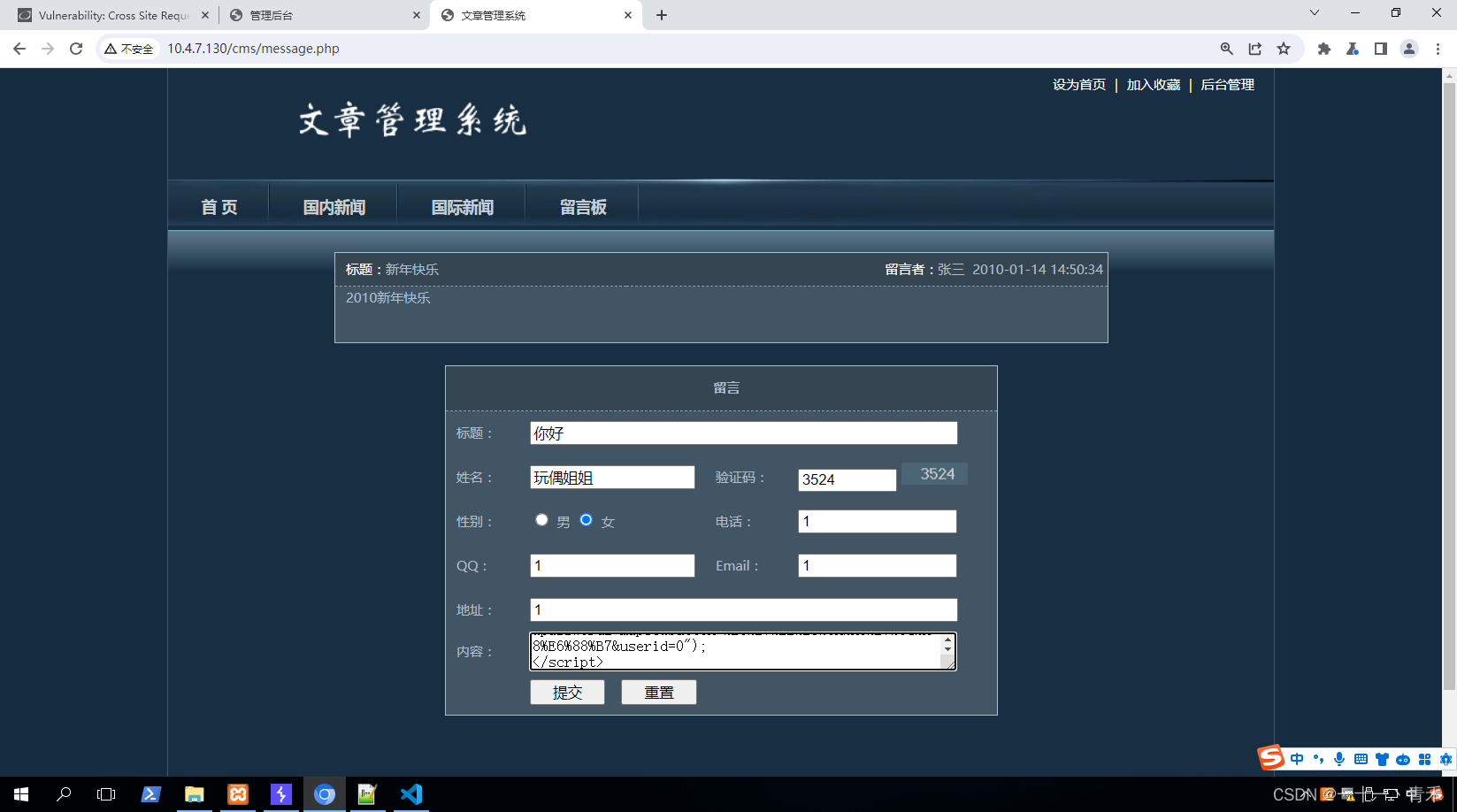The image size is (1457, 812).
Task: Open browser extensions puzzle icon
Action: point(1324,49)
